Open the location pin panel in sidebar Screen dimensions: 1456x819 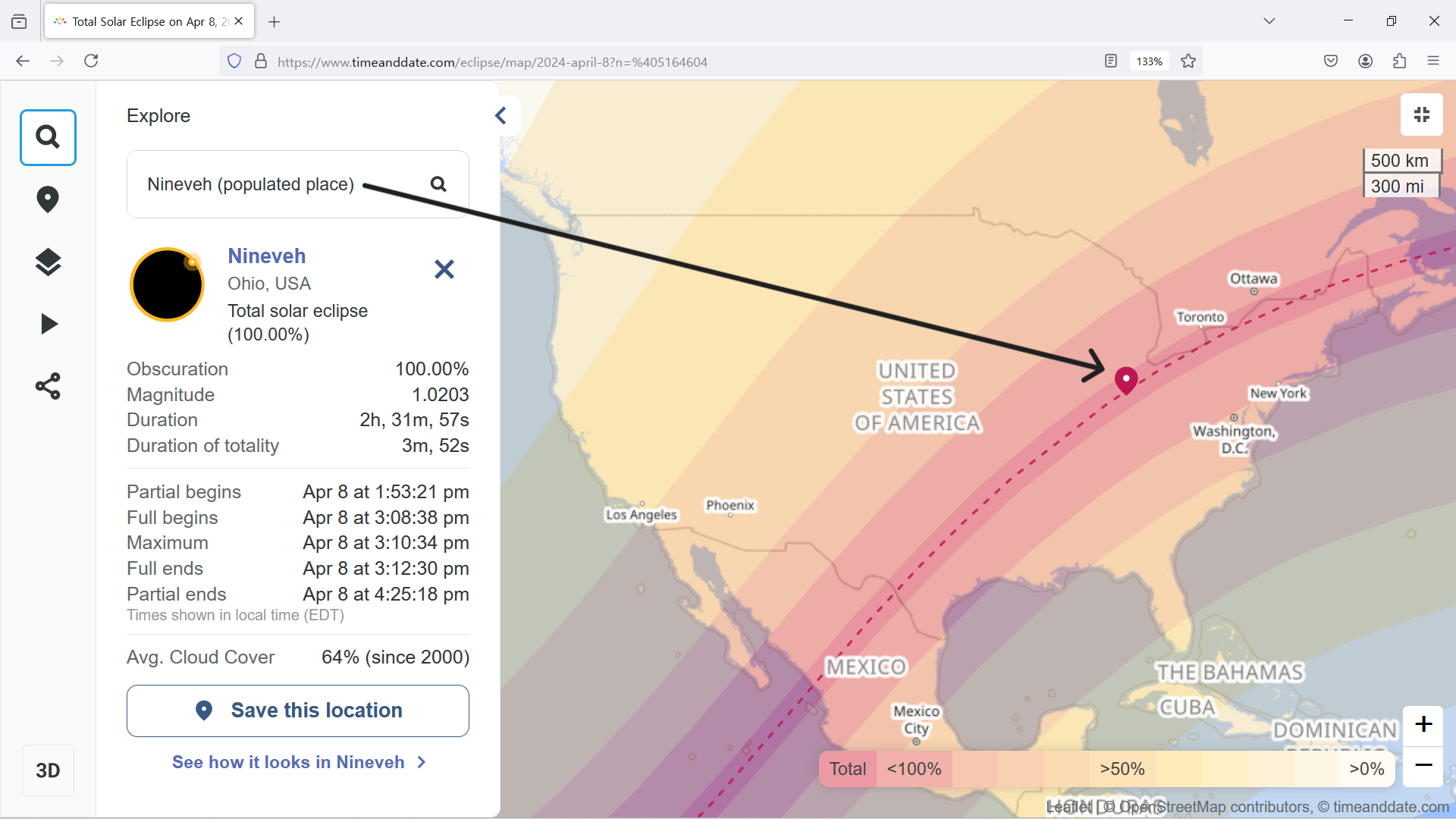point(48,199)
